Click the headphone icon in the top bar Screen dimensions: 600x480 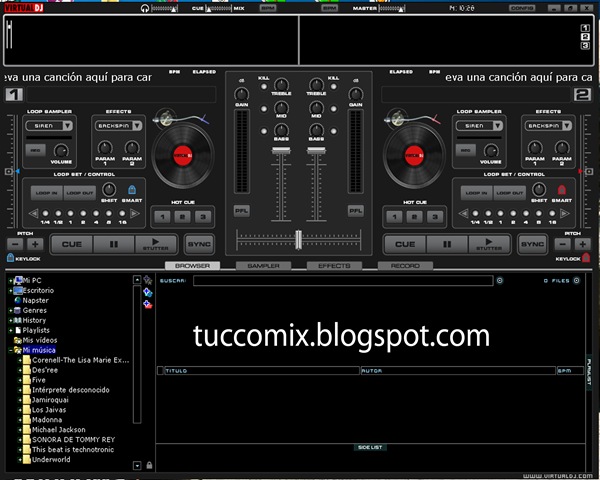145,8
